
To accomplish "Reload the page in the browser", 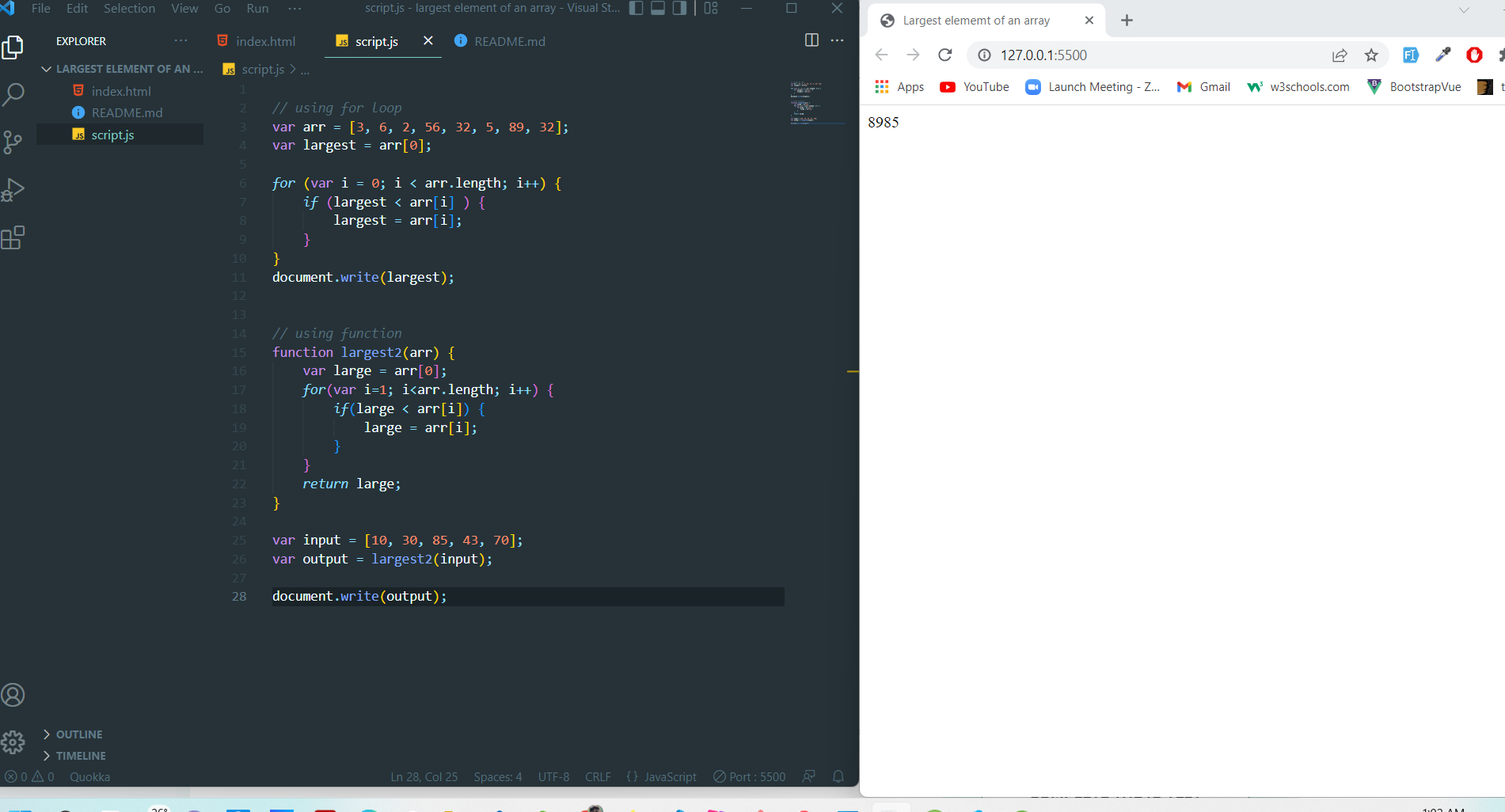I will (945, 55).
